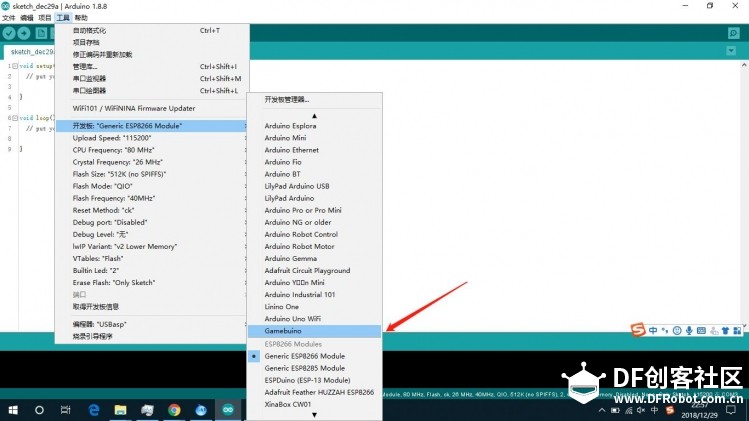Viewport: 749px width, 421px height.
Task: Open Boards Manager (开发板管理器) entry
Action: 315,99
